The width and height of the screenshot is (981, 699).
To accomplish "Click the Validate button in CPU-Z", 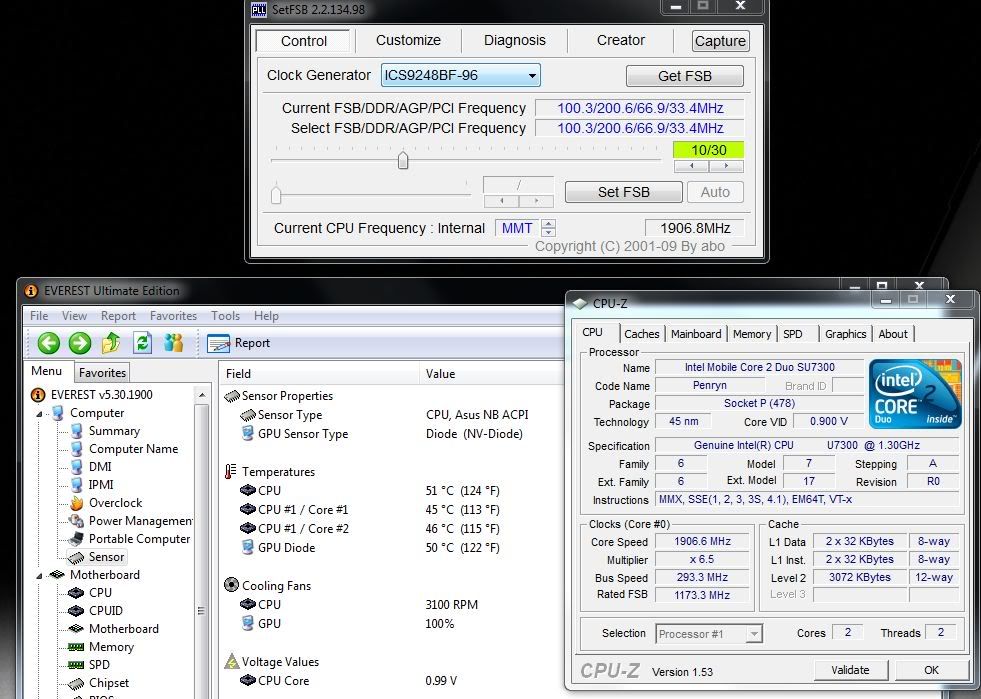I will click(849, 670).
